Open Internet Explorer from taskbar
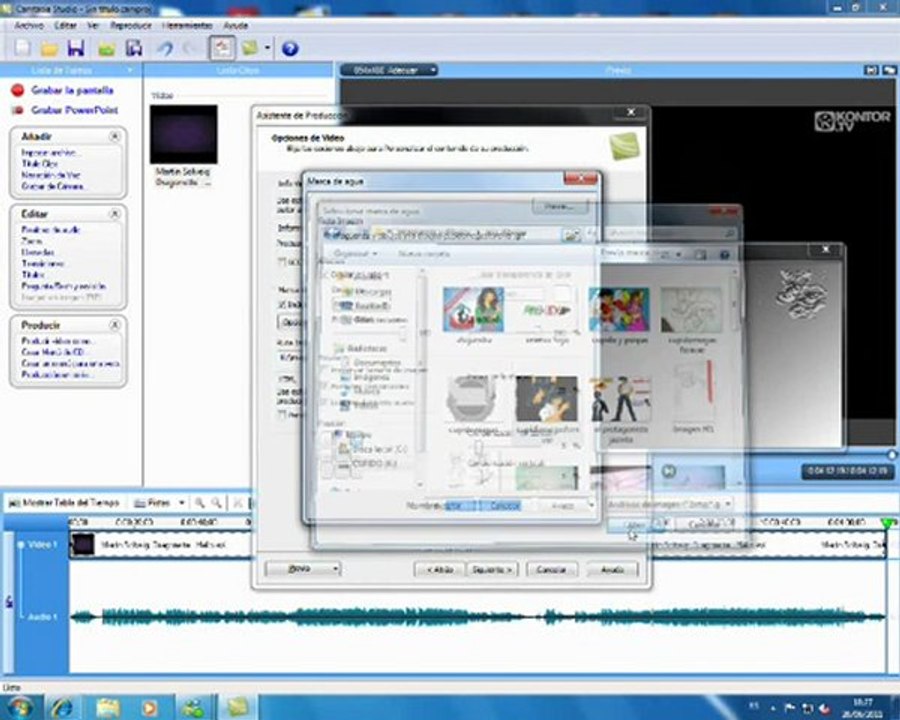The width and height of the screenshot is (900, 720). click(x=61, y=707)
